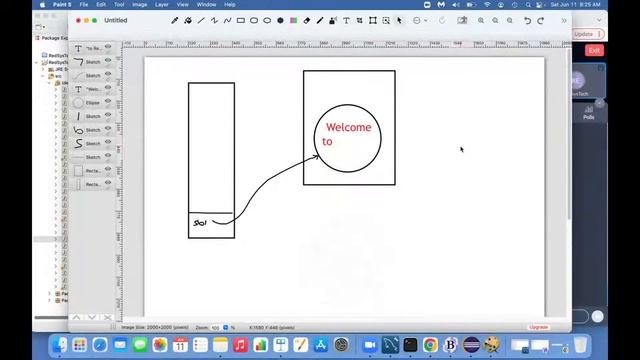Select the transform bounding box tool

pos(373,20)
